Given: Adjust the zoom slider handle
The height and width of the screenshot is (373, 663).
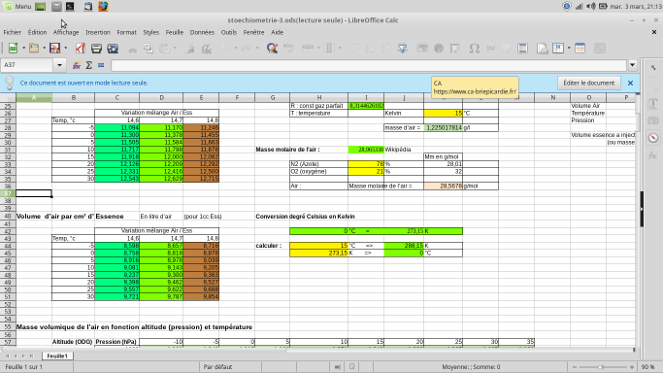Looking at the screenshot, I should point(600,367).
